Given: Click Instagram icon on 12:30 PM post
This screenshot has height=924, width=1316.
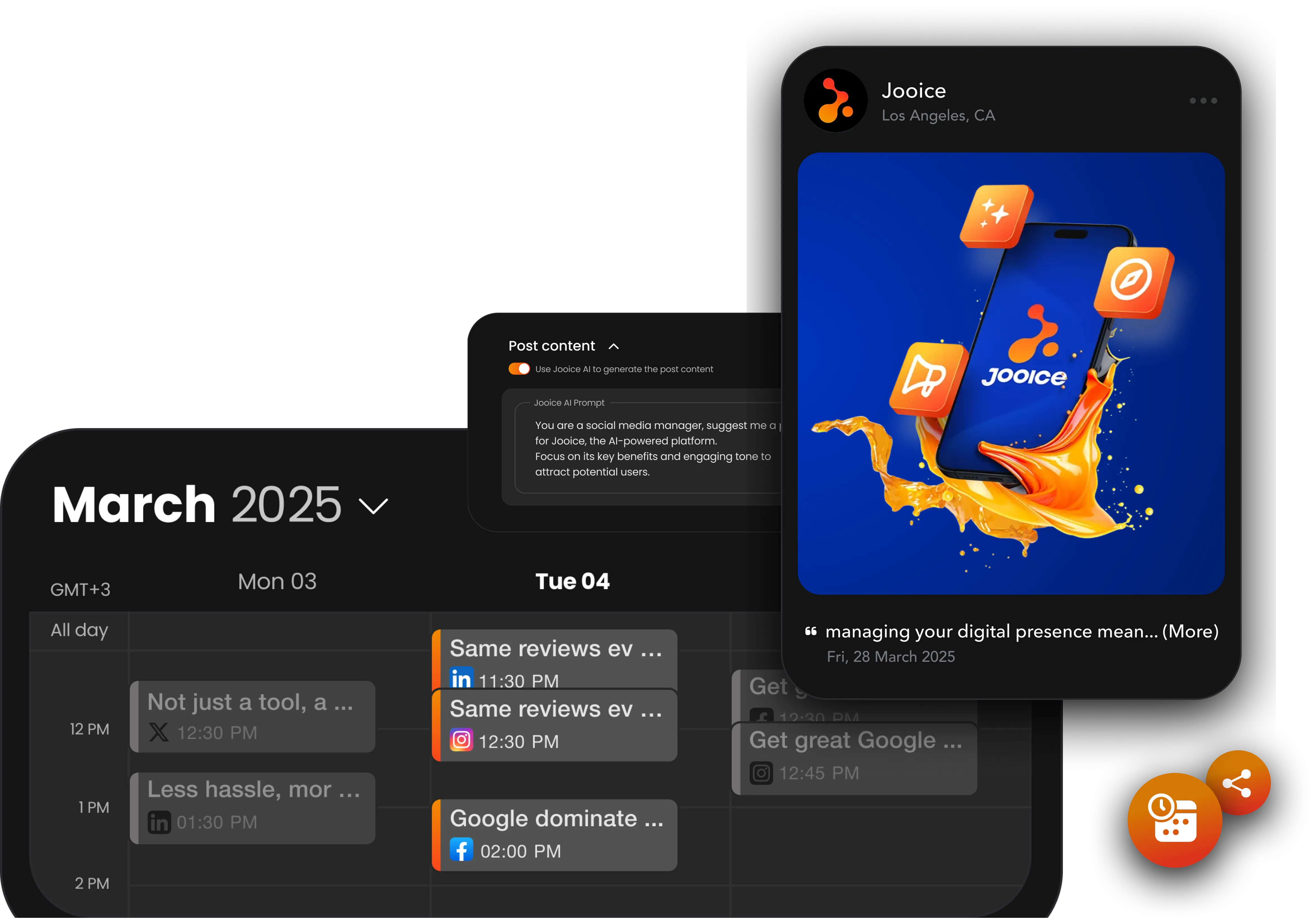Looking at the screenshot, I should coord(461,740).
